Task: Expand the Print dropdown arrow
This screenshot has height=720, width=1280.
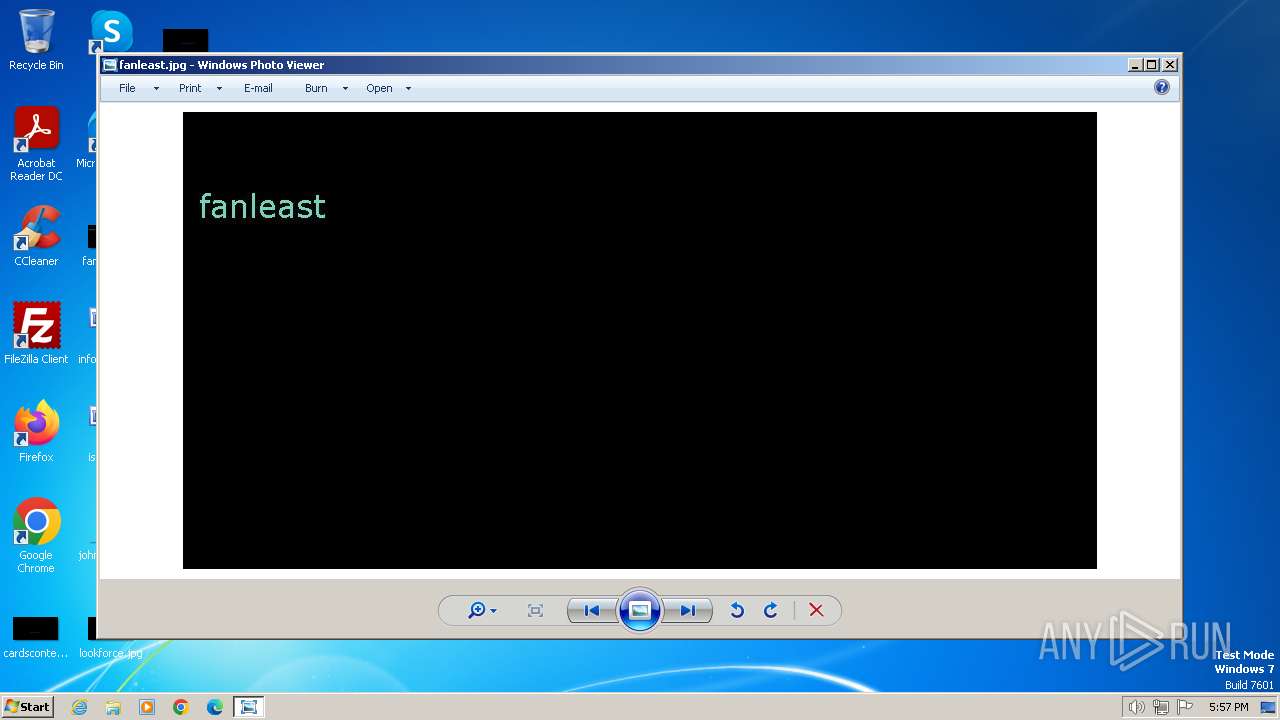Action: [x=219, y=89]
